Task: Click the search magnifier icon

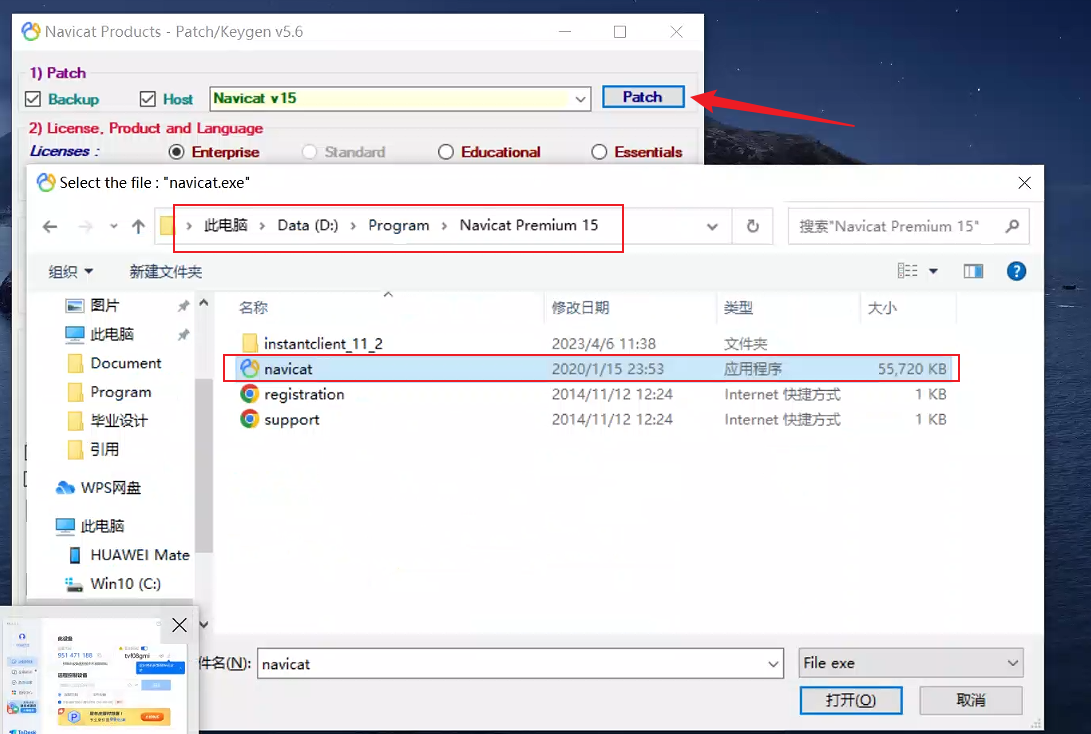Action: pyautogui.click(x=1012, y=226)
